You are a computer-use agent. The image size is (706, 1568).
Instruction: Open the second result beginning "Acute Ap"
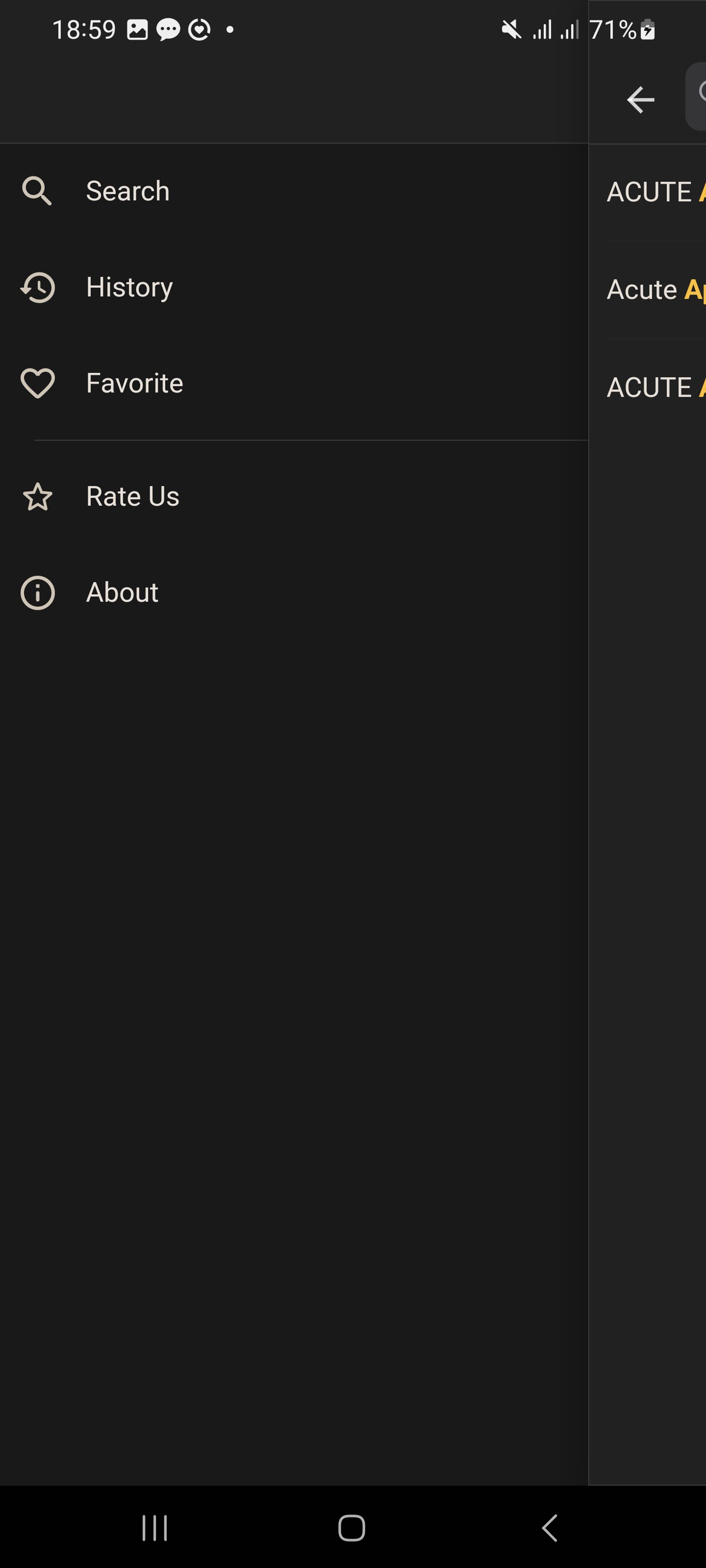pyautogui.click(x=656, y=290)
